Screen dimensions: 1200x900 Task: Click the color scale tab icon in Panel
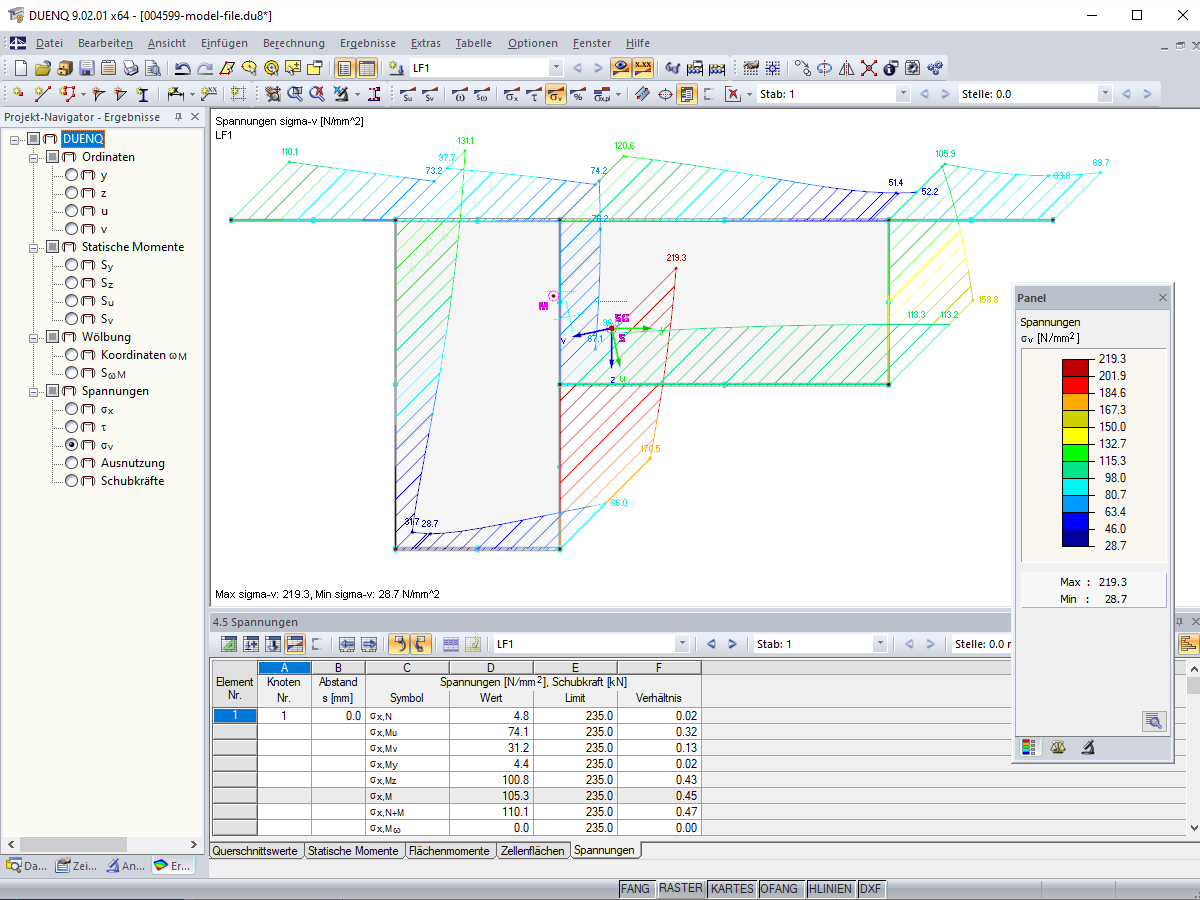(1028, 747)
